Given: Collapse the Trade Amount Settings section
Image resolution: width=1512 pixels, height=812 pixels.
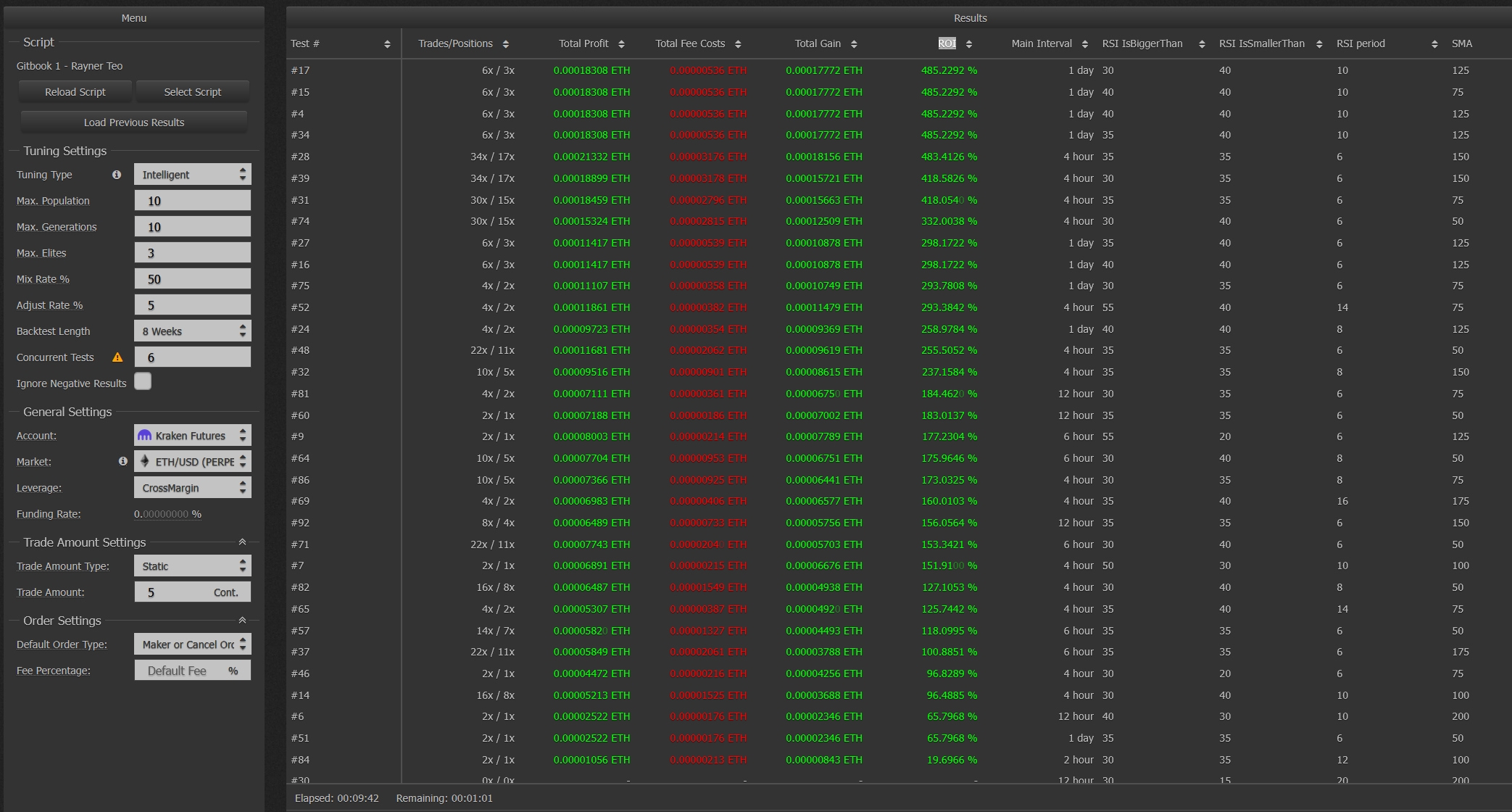Looking at the screenshot, I should (x=242, y=542).
